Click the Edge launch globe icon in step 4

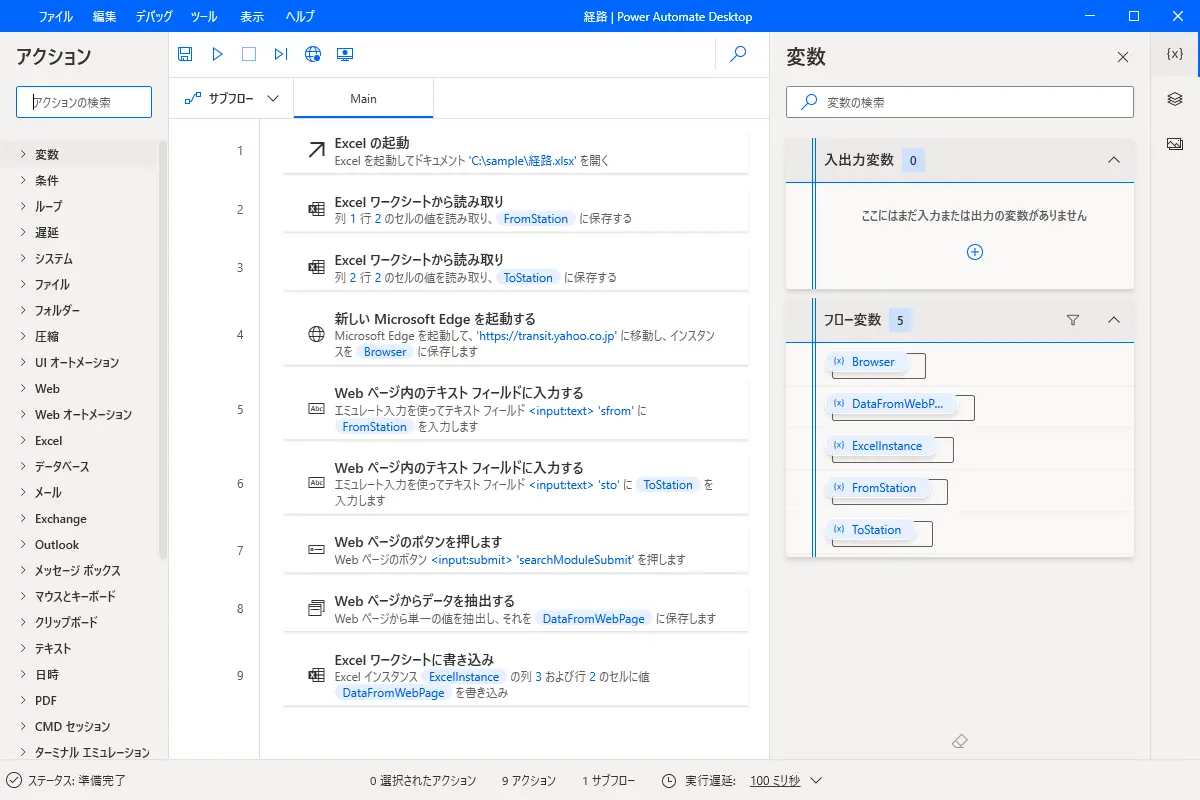316,335
